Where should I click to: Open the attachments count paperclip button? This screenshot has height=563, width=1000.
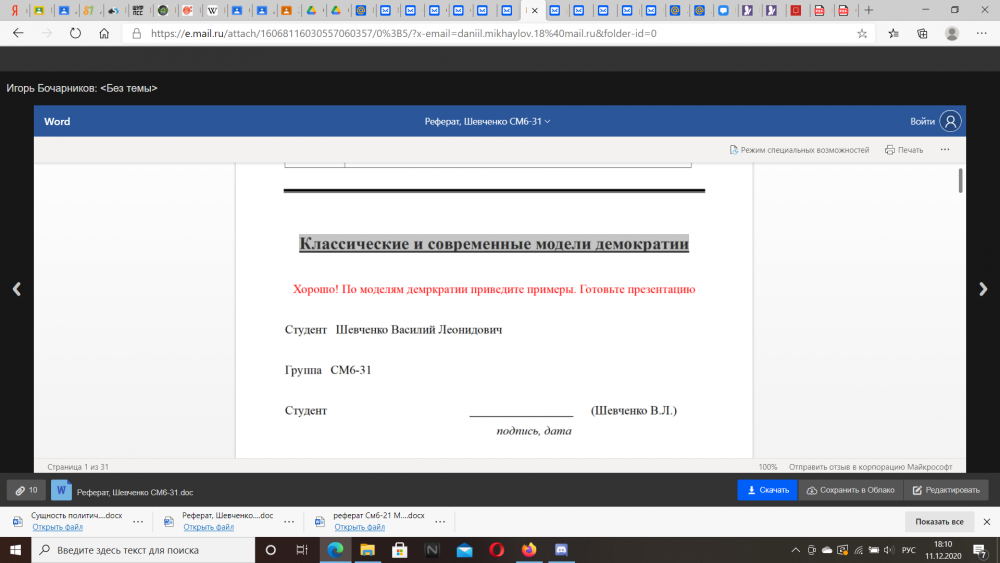point(27,491)
